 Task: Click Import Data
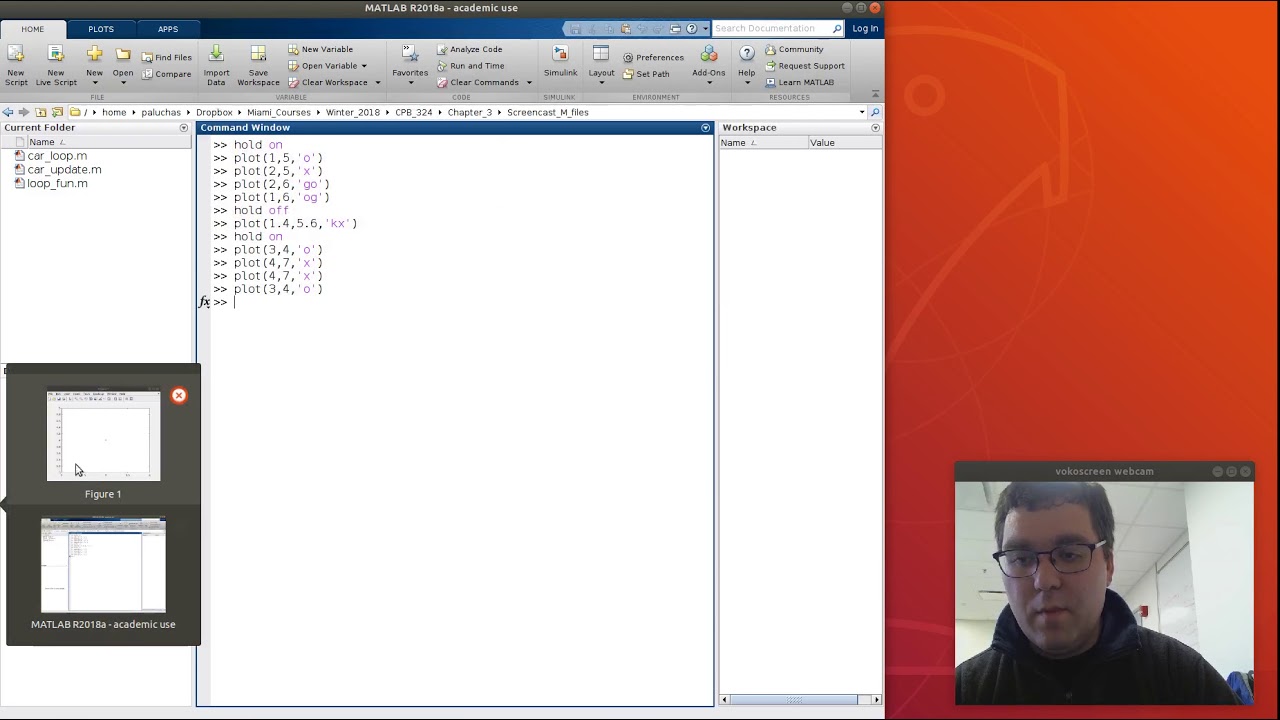(216, 65)
